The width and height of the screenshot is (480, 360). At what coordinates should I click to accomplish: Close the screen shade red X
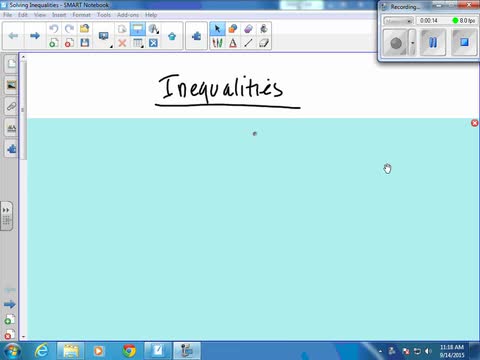pyautogui.click(x=474, y=123)
